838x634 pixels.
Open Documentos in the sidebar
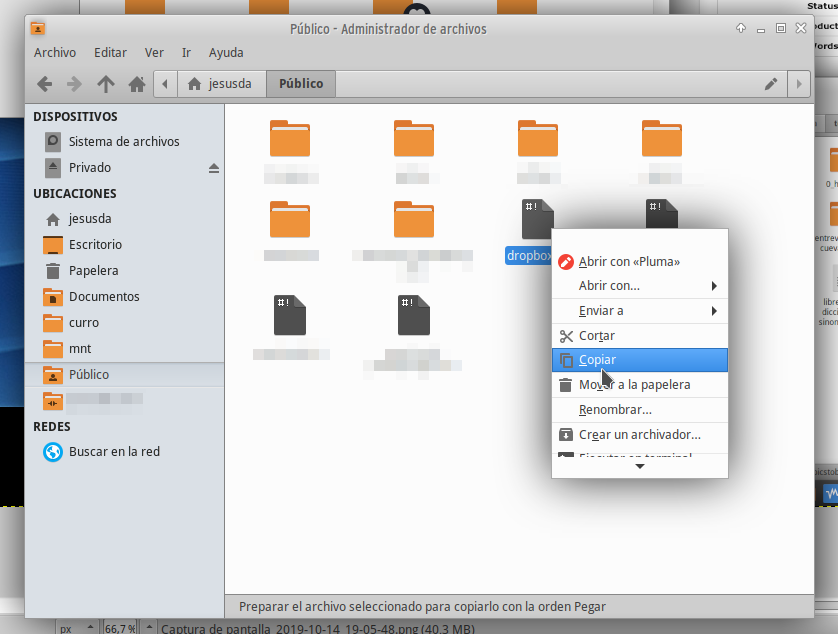point(103,297)
